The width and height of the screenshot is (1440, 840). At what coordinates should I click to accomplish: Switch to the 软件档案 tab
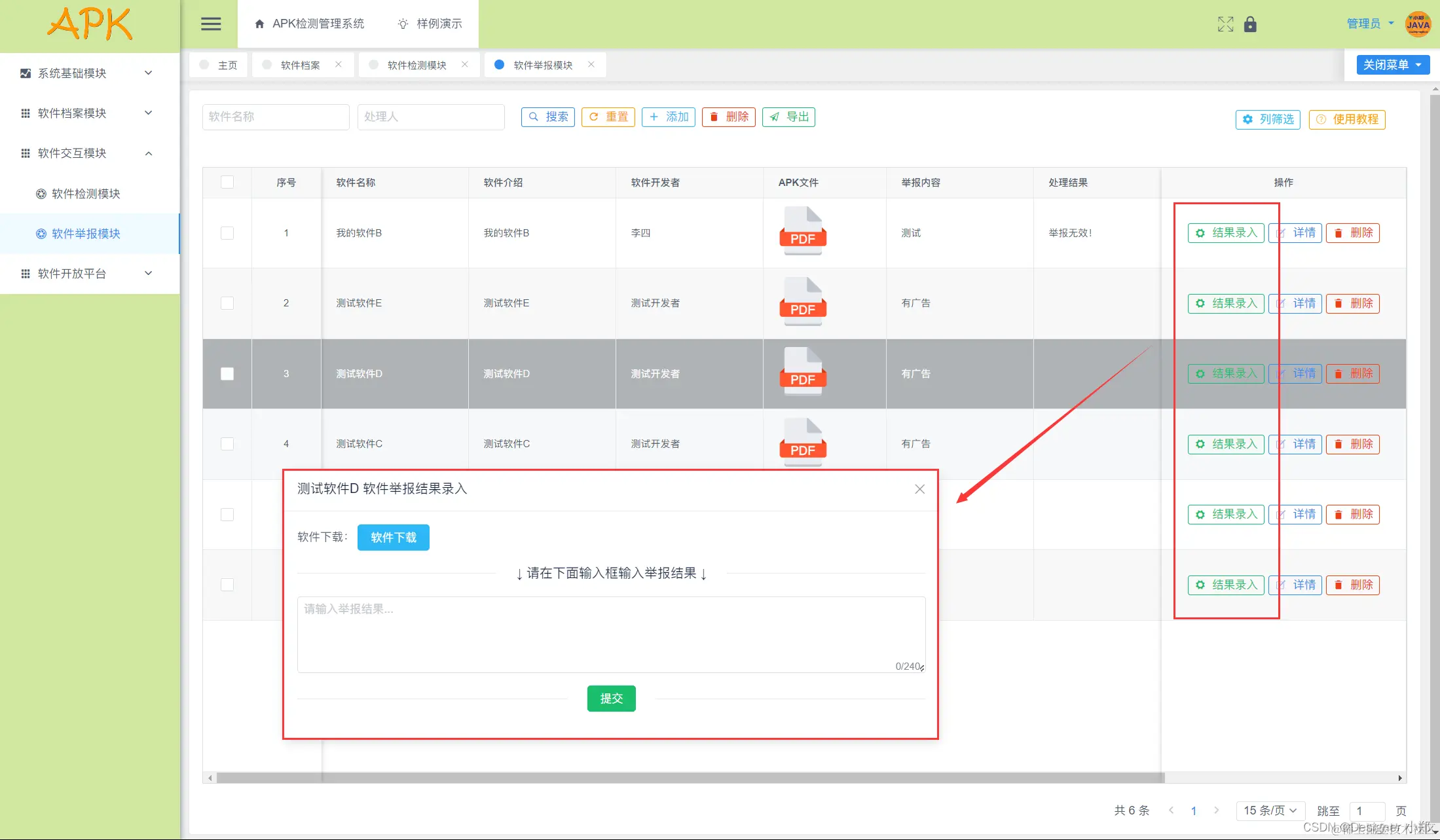point(300,65)
